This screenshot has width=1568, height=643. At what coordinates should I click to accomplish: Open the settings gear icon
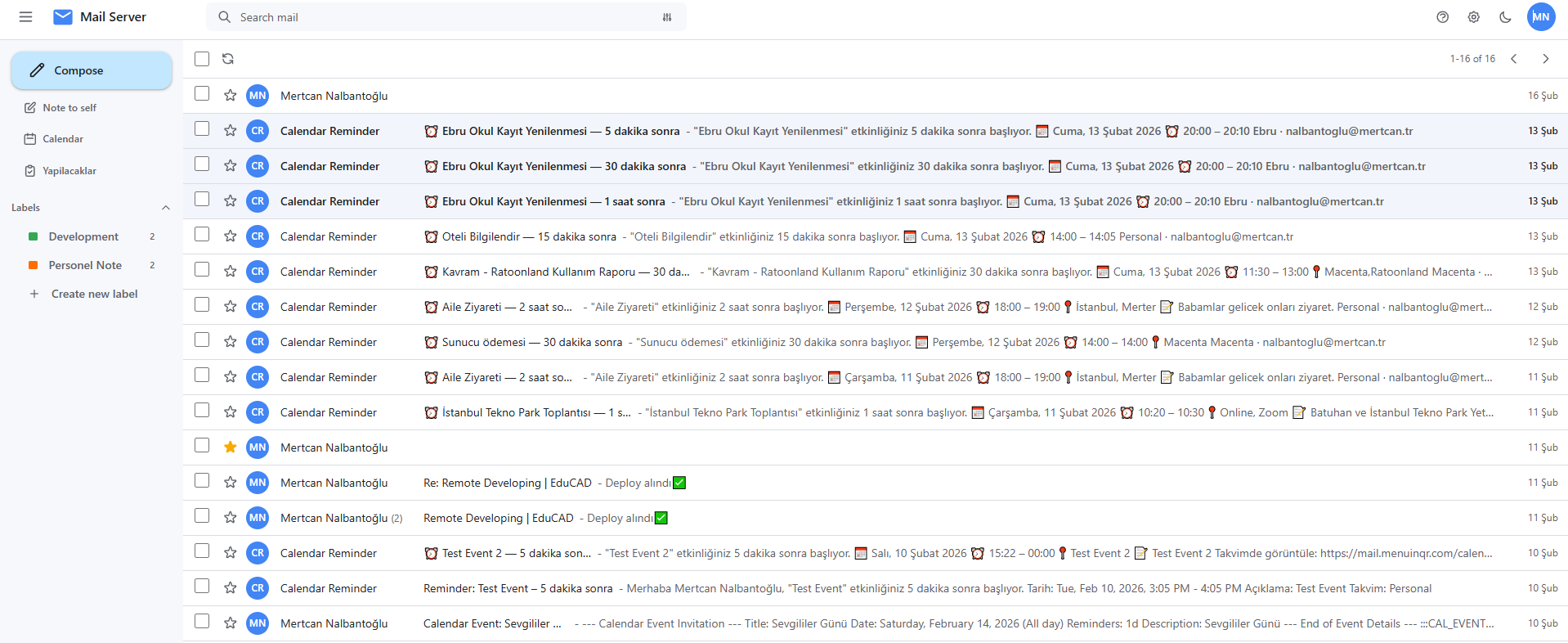pos(1474,17)
